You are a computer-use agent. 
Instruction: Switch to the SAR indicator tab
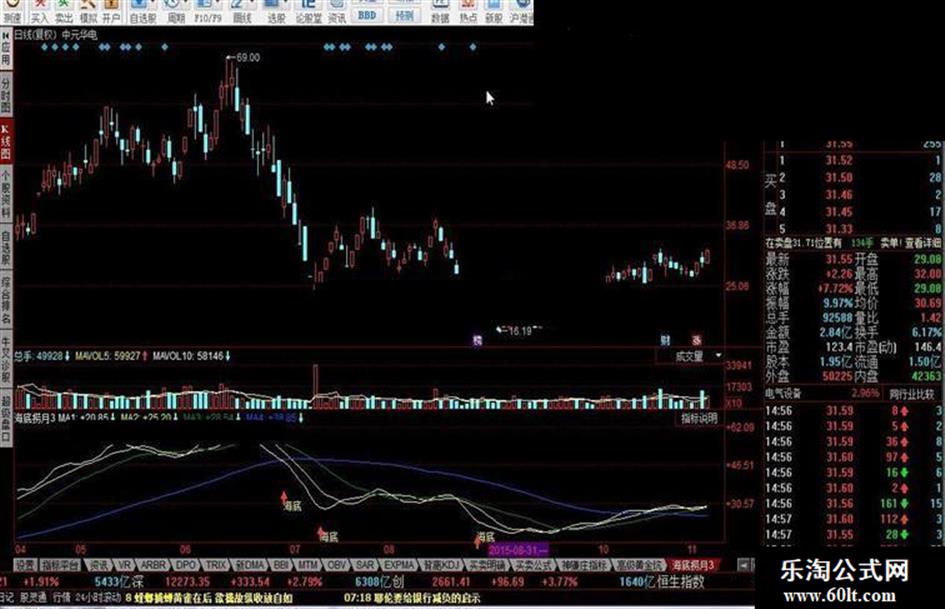365,566
